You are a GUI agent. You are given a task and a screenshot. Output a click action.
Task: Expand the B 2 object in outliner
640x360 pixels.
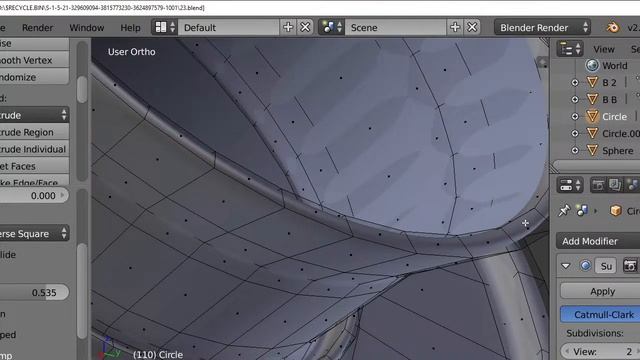575,82
